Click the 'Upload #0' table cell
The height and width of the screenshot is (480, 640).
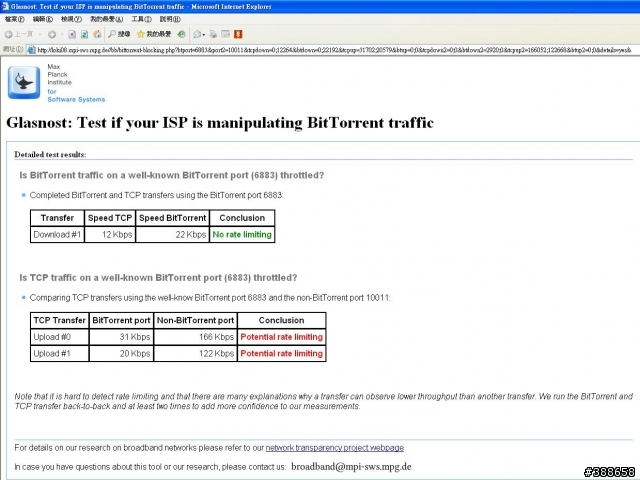point(60,337)
